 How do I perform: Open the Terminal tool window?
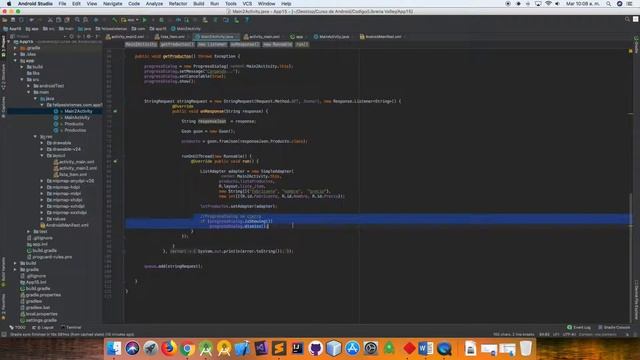click(x=71, y=327)
